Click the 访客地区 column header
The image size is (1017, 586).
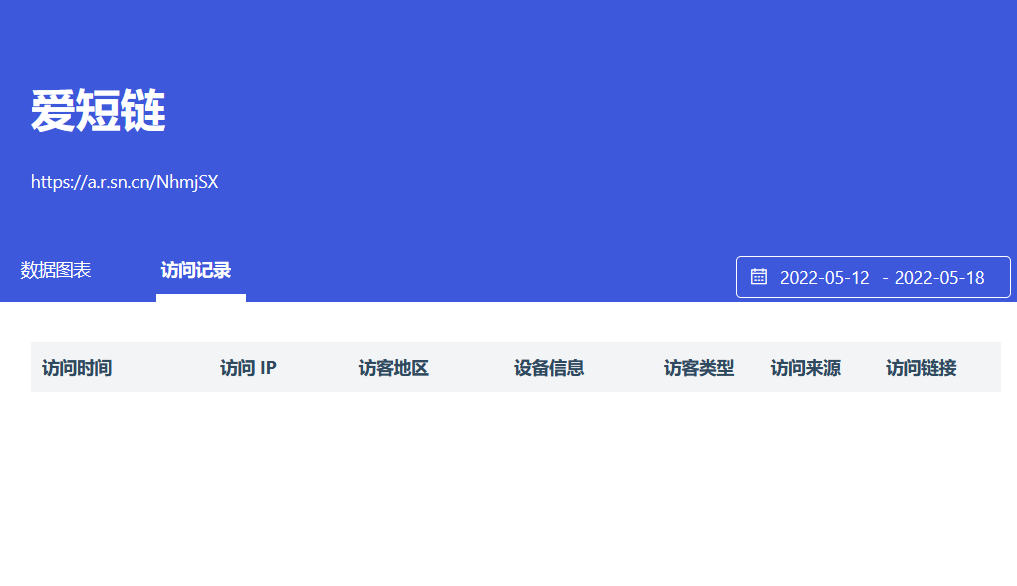tap(394, 368)
